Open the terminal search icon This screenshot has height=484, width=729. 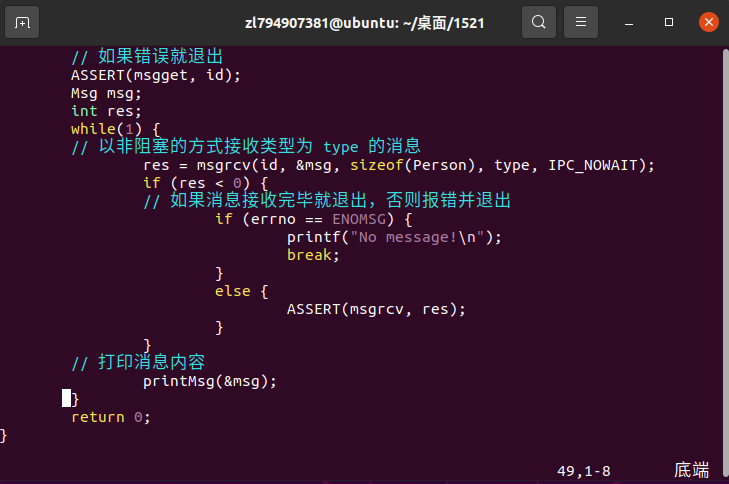(x=539, y=22)
